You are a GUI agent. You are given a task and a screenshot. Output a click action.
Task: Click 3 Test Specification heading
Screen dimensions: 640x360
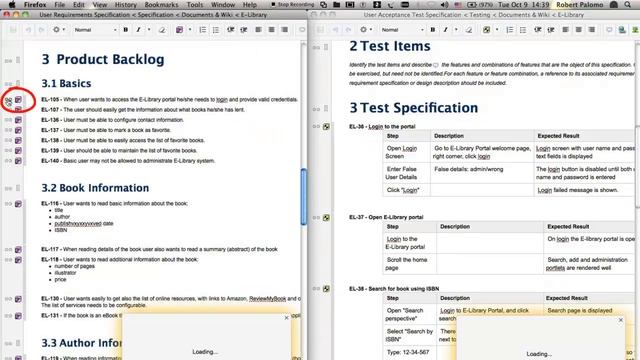[x=413, y=108]
